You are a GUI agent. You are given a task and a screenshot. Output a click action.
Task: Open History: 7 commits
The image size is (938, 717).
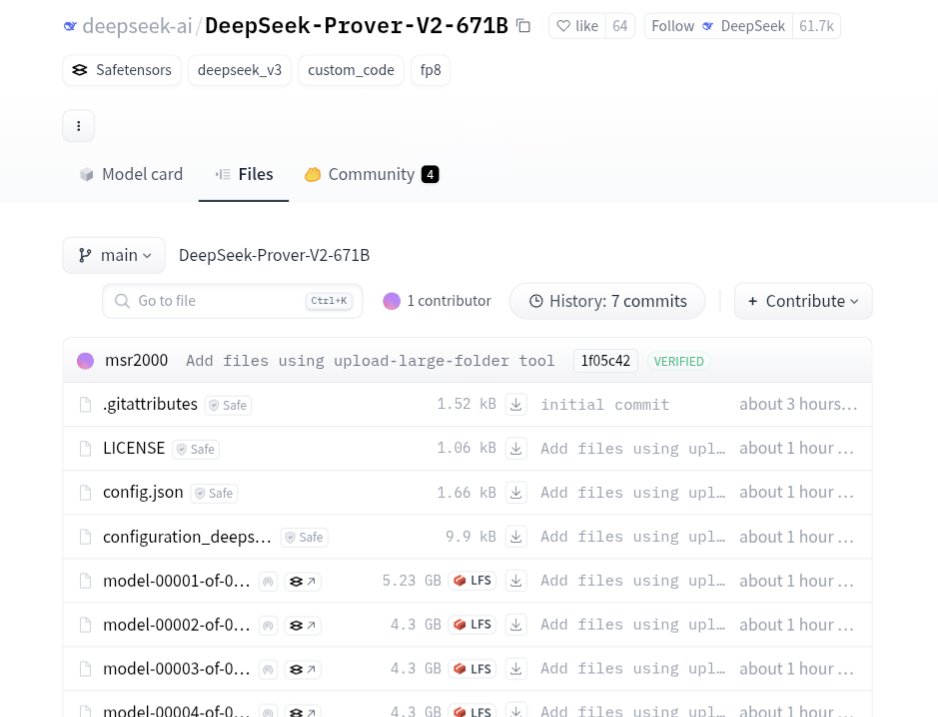point(607,301)
